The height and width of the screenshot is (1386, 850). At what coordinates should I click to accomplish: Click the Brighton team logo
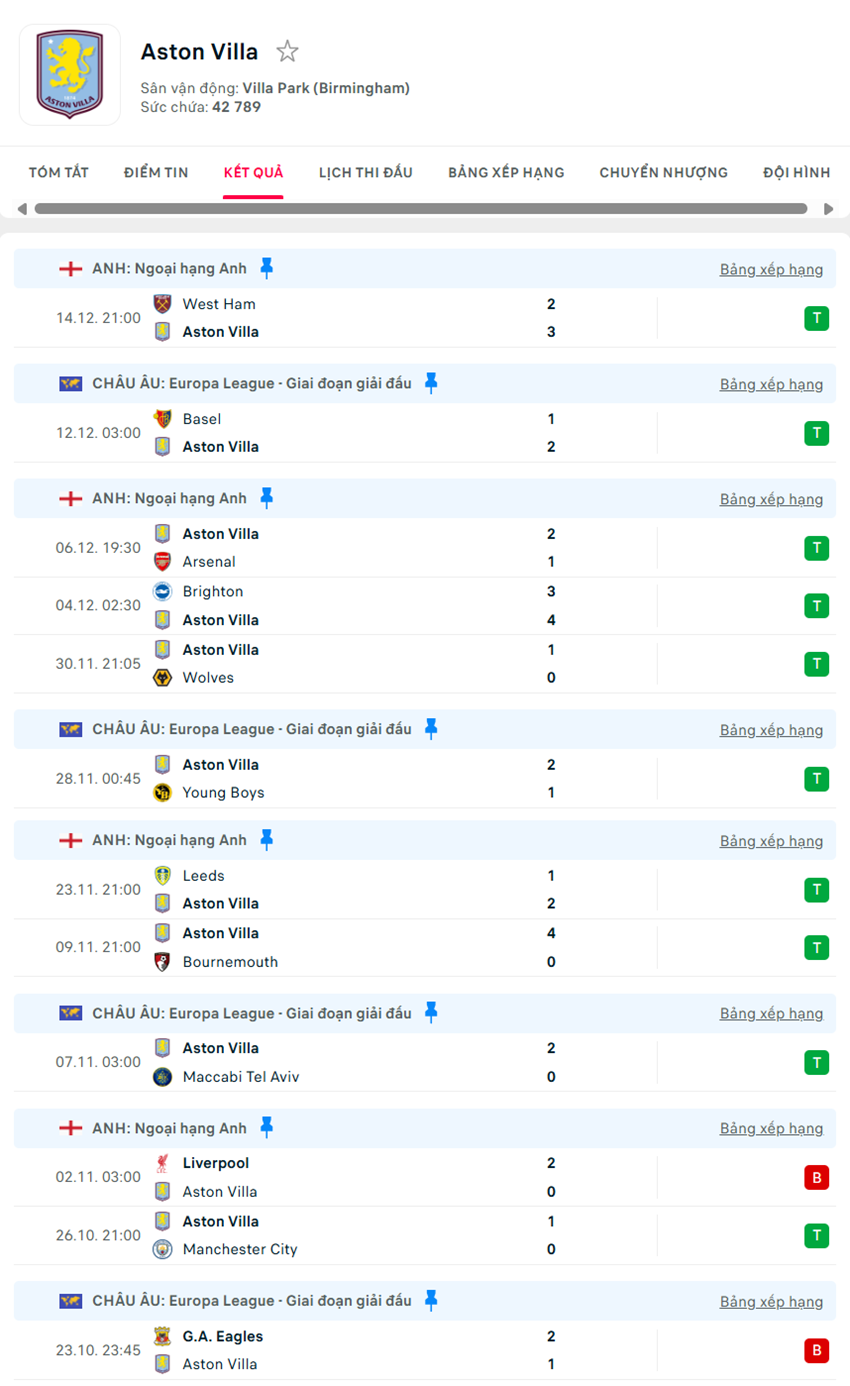162,592
